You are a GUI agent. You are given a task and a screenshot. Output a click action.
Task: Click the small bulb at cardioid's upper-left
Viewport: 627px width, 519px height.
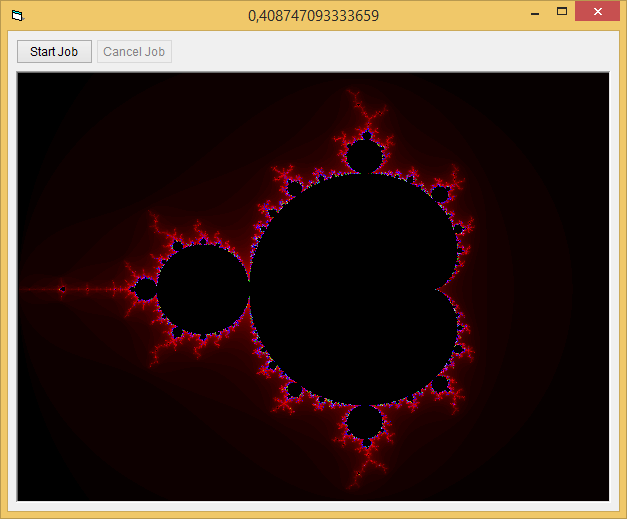point(294,188)
